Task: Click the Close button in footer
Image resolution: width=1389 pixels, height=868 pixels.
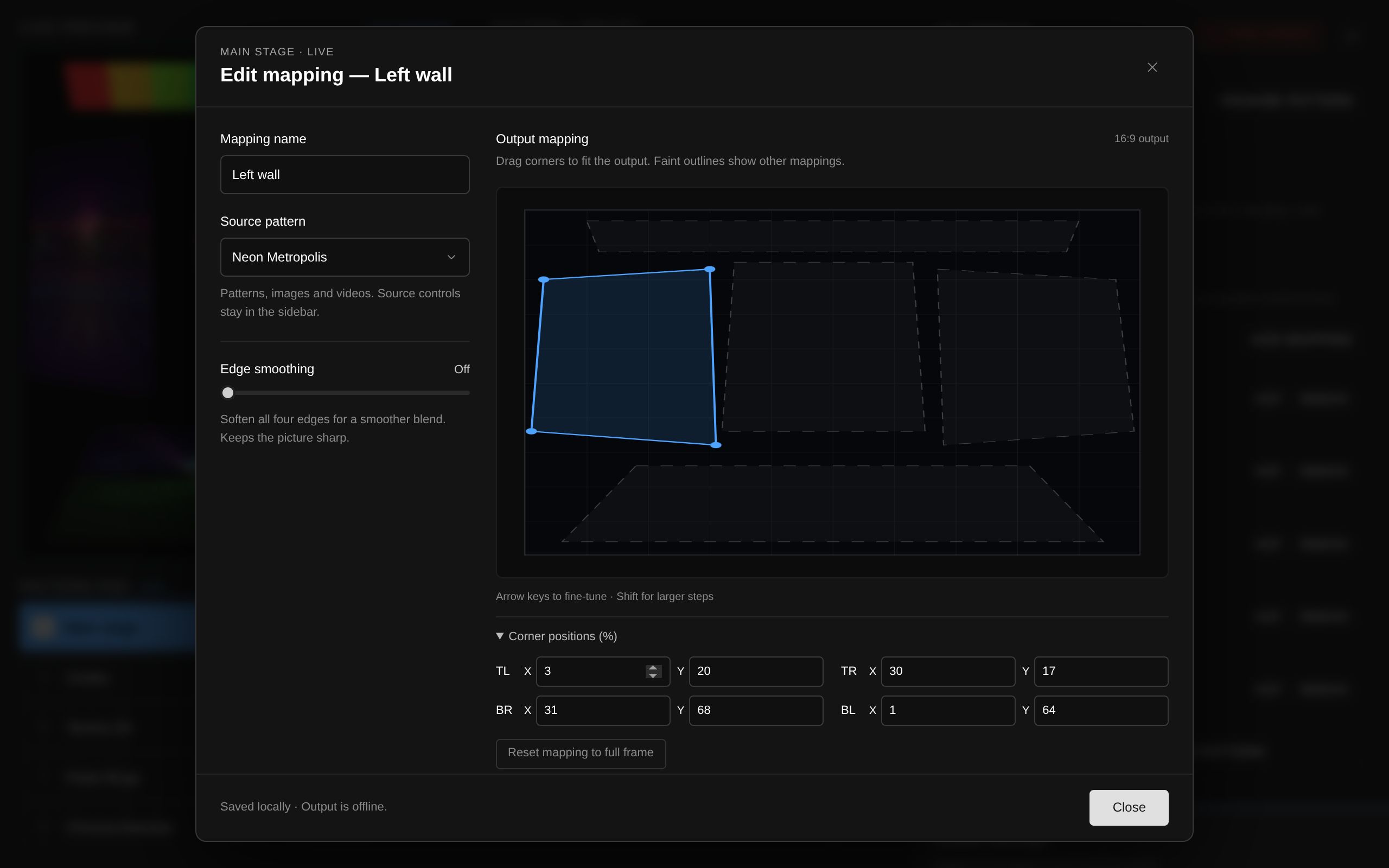Action: point(1129,807)
